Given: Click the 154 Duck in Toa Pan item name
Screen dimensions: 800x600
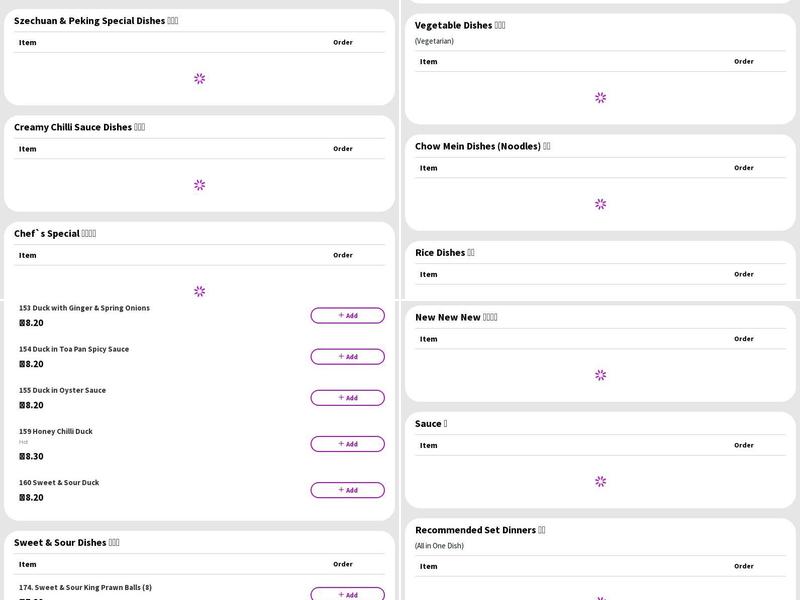Looking at the screenshot, I should click(x=74, y=349).
